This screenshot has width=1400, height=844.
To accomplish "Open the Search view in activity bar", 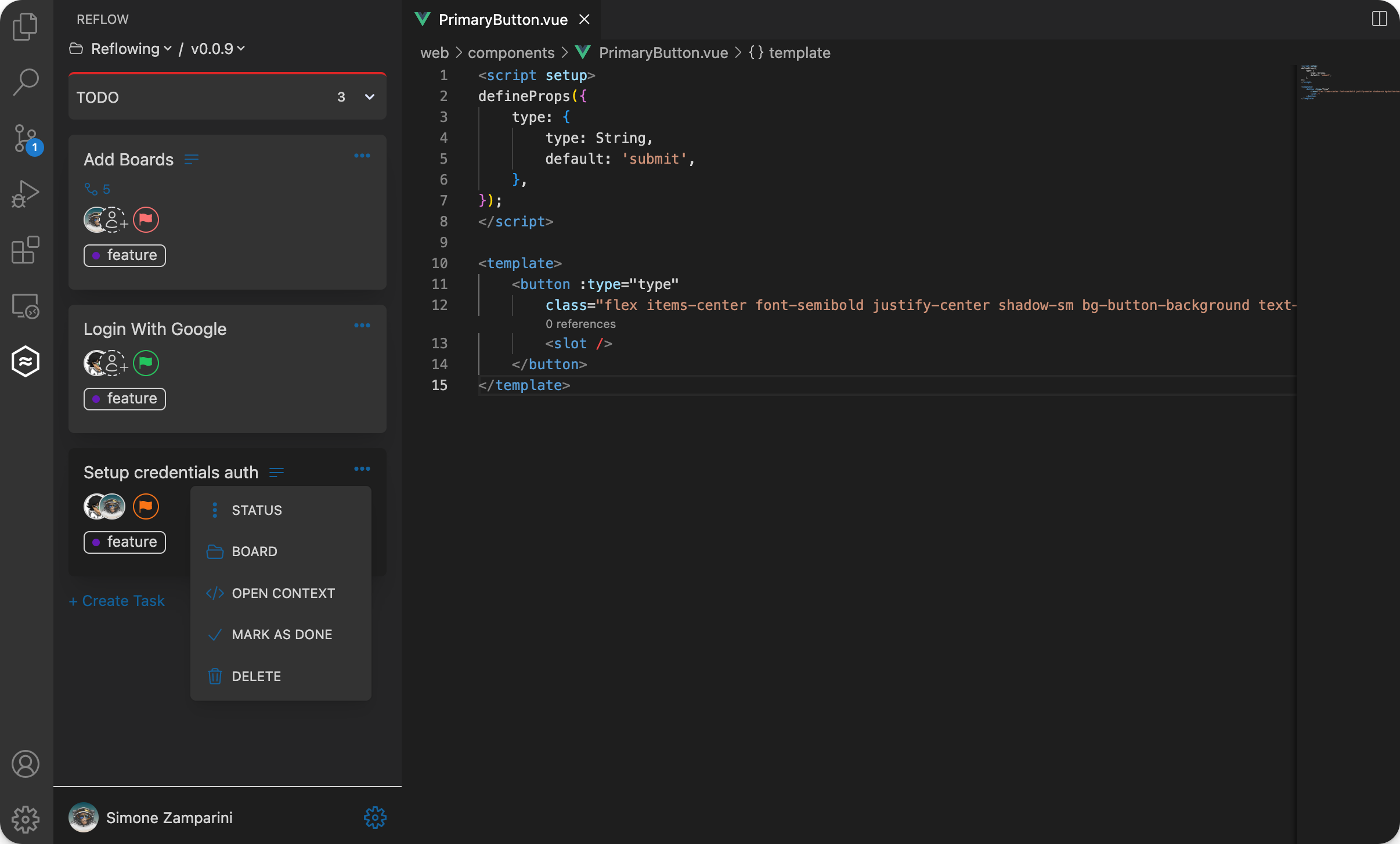I will point(26,82).
